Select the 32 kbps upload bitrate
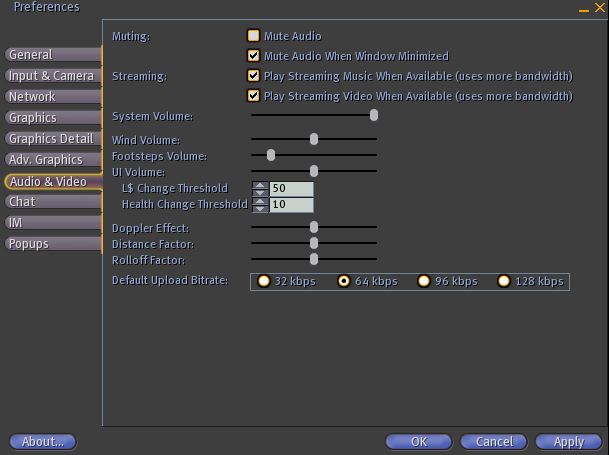This screenshot has width=609, height=455. click(x=265, y=281)
